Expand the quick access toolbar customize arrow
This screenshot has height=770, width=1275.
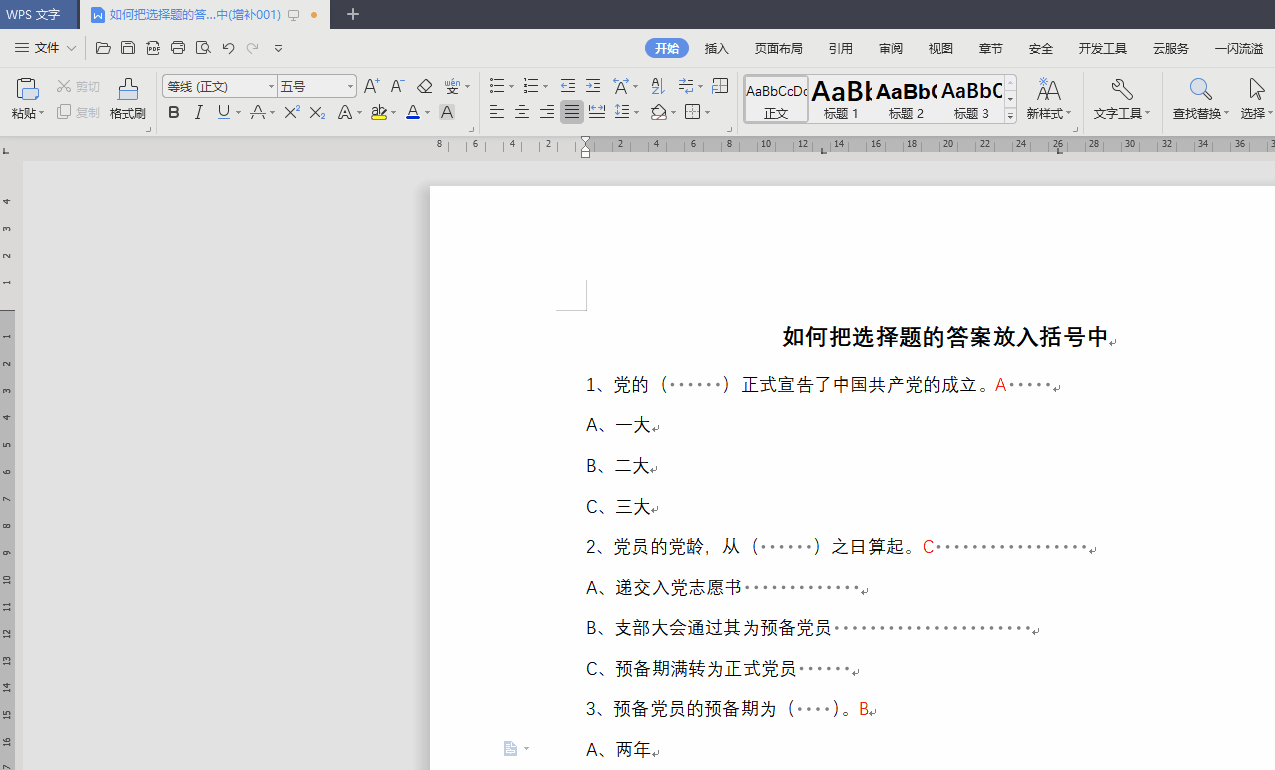click(x=278, y=47)
